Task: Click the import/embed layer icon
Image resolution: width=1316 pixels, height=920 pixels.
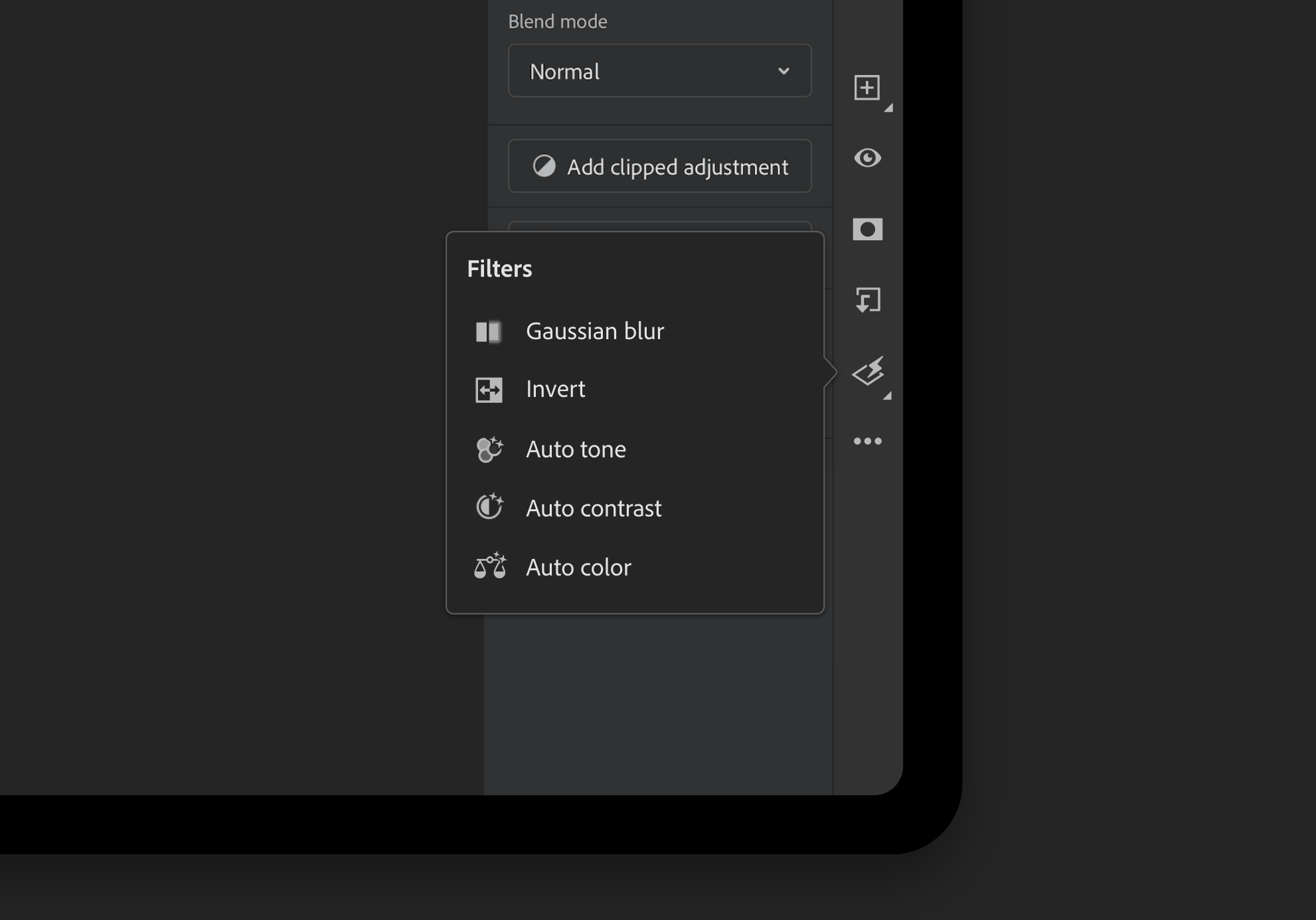Action: pyautogui.click(x=866, y=300)
